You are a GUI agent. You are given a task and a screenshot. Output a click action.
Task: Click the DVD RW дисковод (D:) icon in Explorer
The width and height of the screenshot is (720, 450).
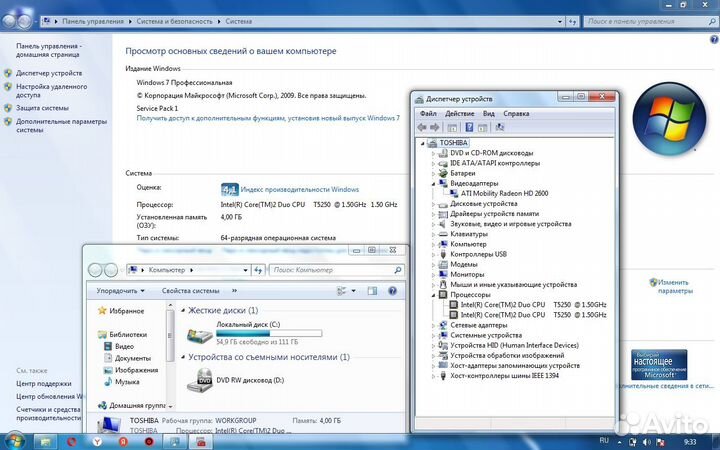(200, 380)
